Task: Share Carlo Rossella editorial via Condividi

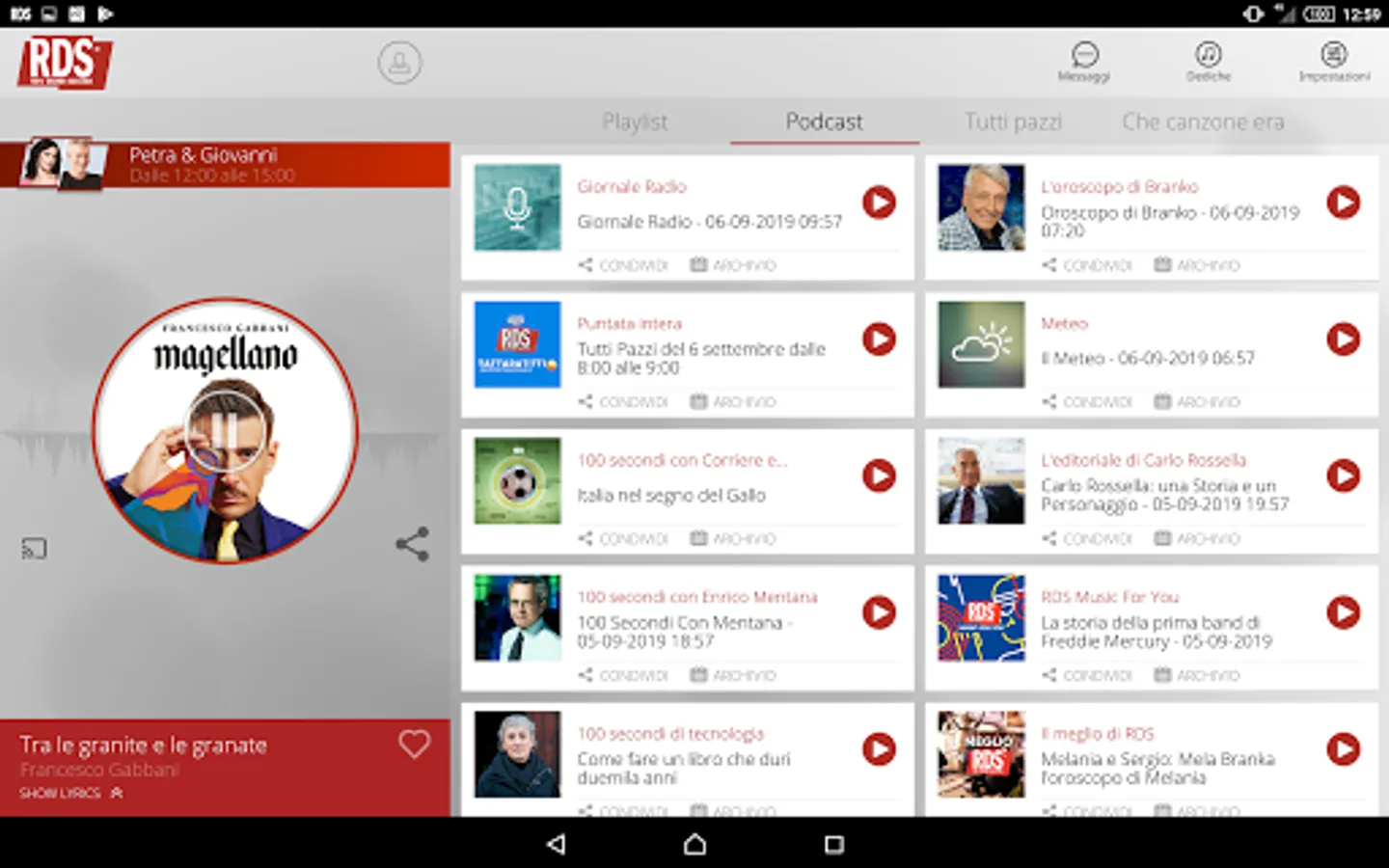Action: pyautogui.click(x=1087, y=539)
